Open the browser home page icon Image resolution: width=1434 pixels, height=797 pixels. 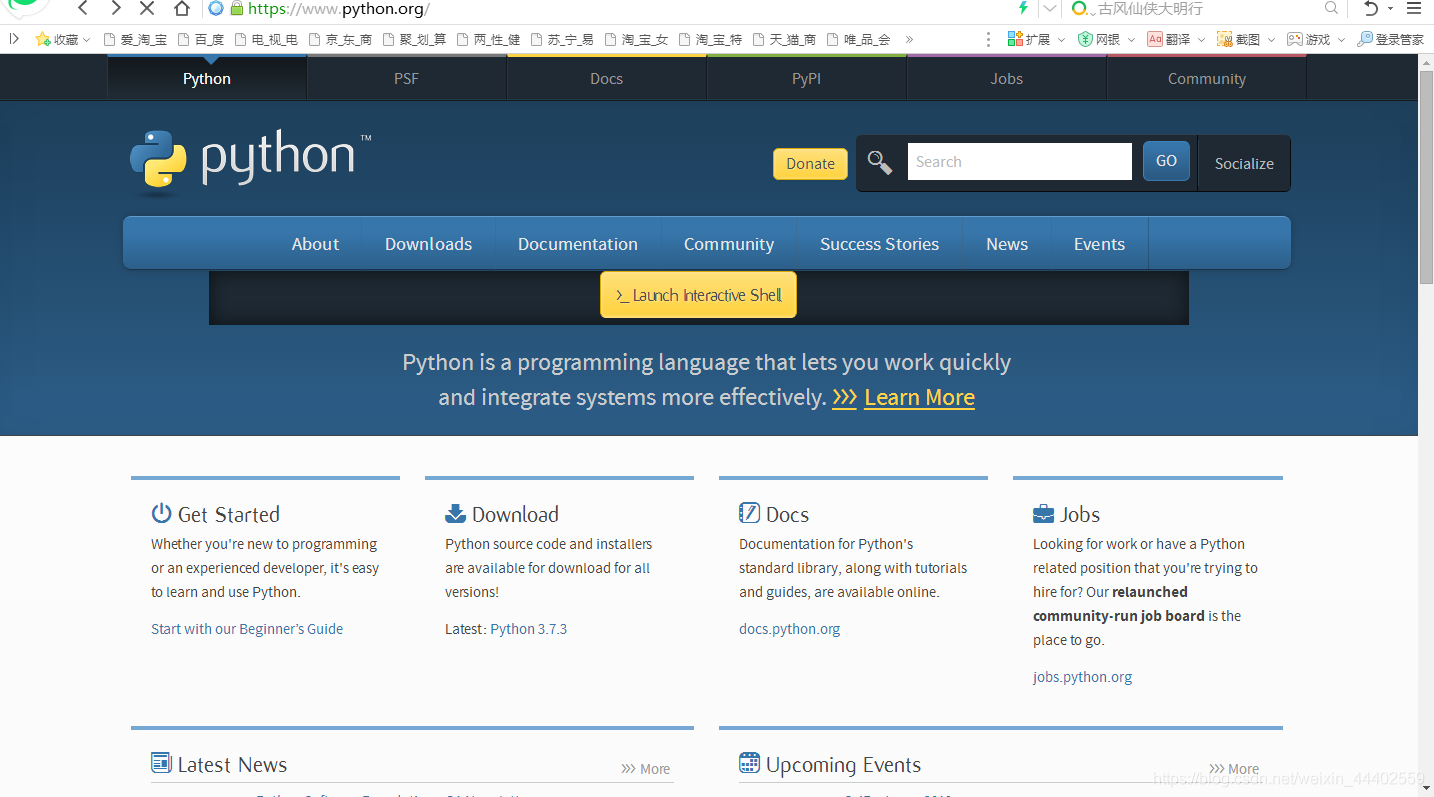(x=181, y=9)
